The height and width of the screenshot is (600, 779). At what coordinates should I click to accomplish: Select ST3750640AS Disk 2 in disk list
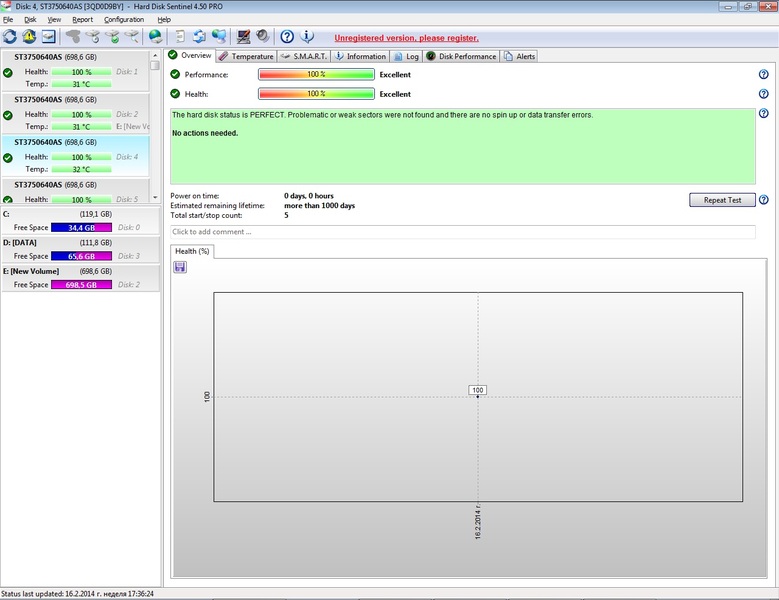pos(75,114)
